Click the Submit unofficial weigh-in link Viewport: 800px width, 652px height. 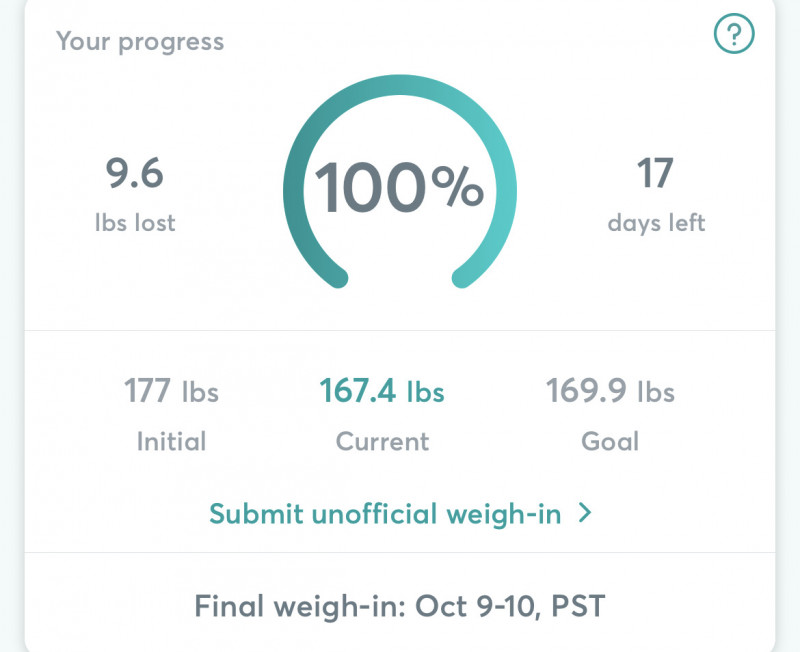tap(386, 514)
